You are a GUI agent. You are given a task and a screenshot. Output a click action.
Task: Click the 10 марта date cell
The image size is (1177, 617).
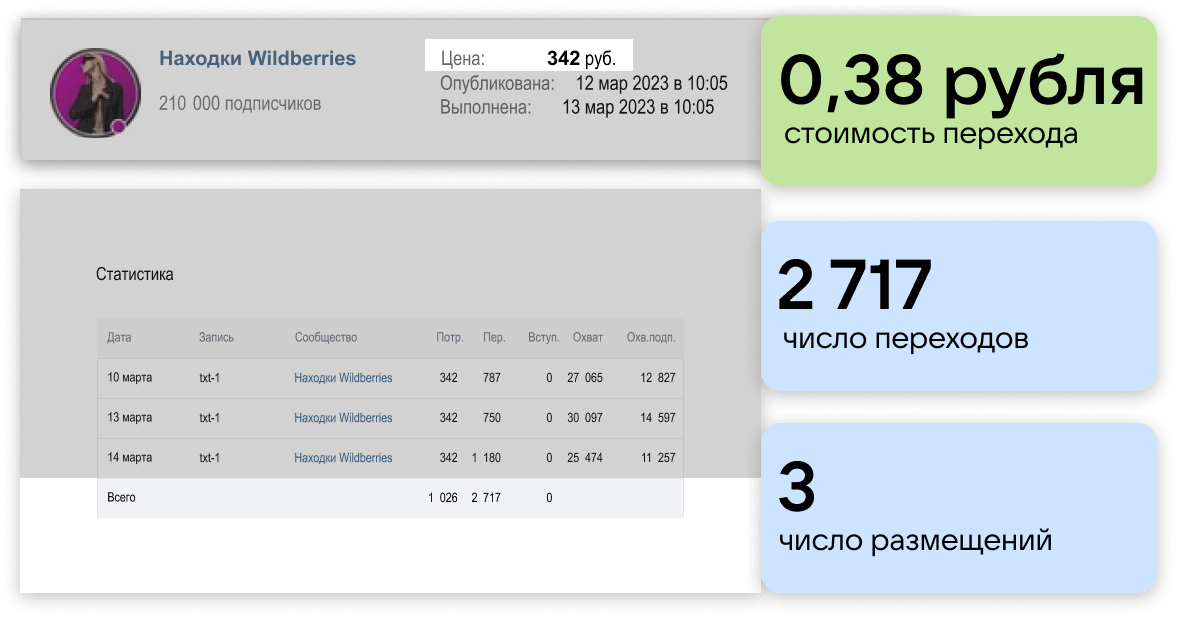[x=130, y=378]
